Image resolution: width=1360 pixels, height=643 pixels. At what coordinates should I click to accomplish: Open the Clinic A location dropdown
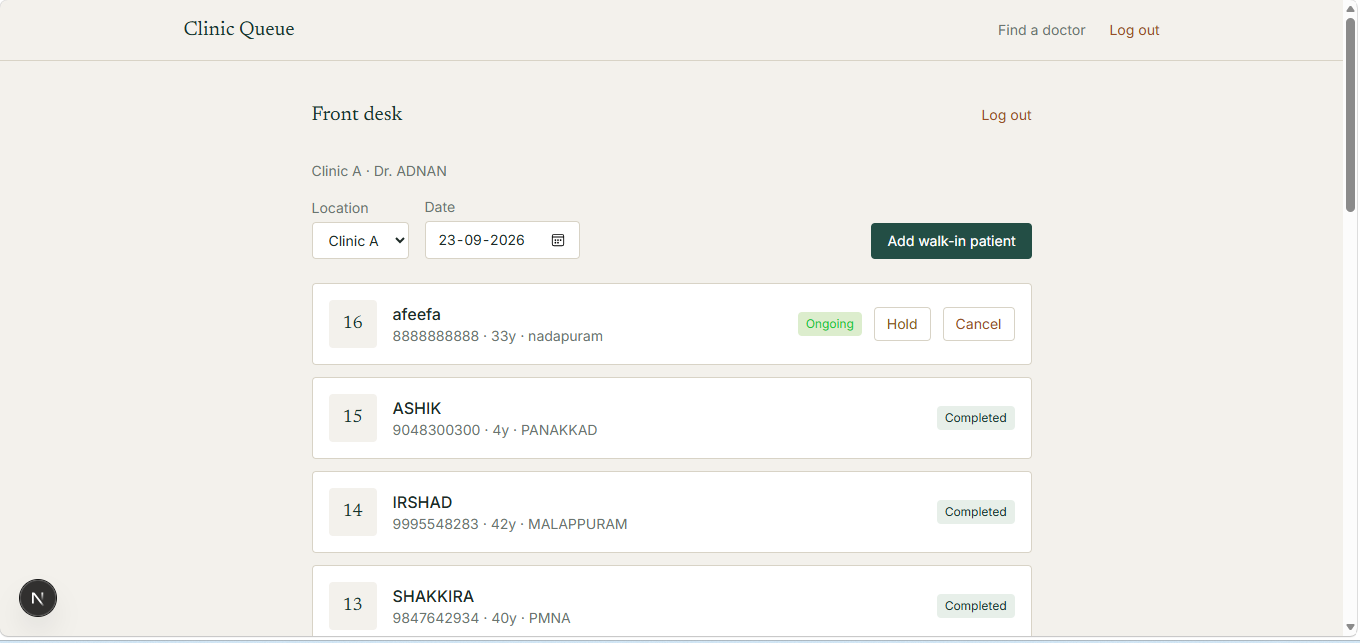360,241
